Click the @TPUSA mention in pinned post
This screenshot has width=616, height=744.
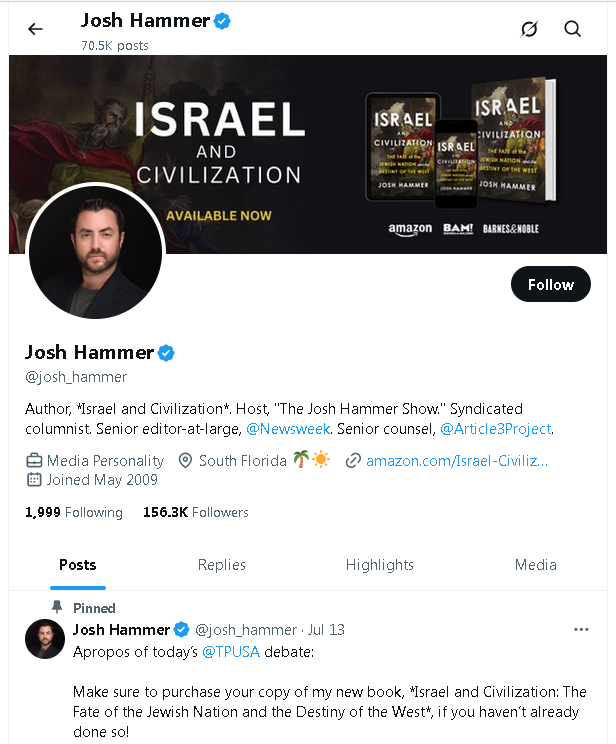(x=230, y=651)
